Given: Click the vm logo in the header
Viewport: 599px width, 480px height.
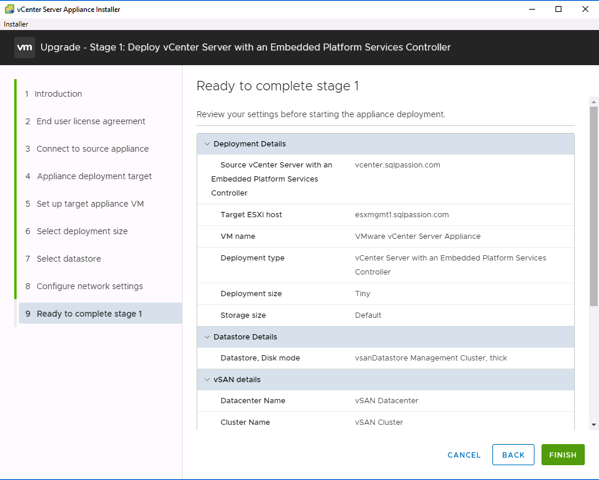Looking at the screenshot, I should tap(24, 47).
